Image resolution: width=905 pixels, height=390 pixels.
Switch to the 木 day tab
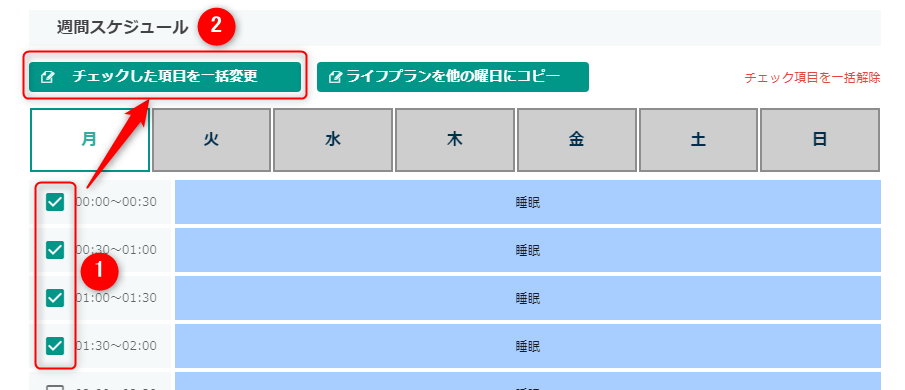click(455, 140)
